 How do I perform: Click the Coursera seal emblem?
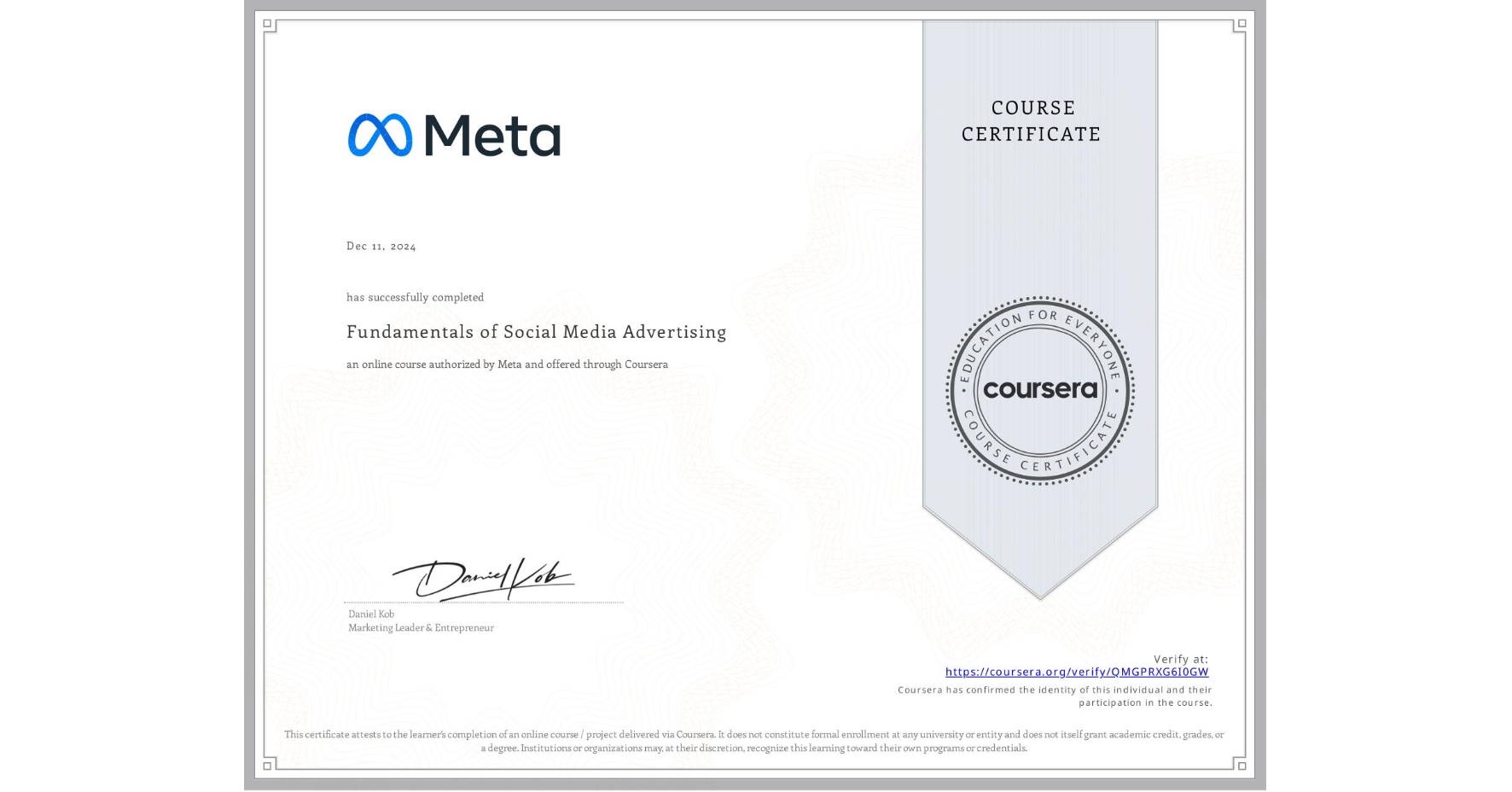point(1040,391)
